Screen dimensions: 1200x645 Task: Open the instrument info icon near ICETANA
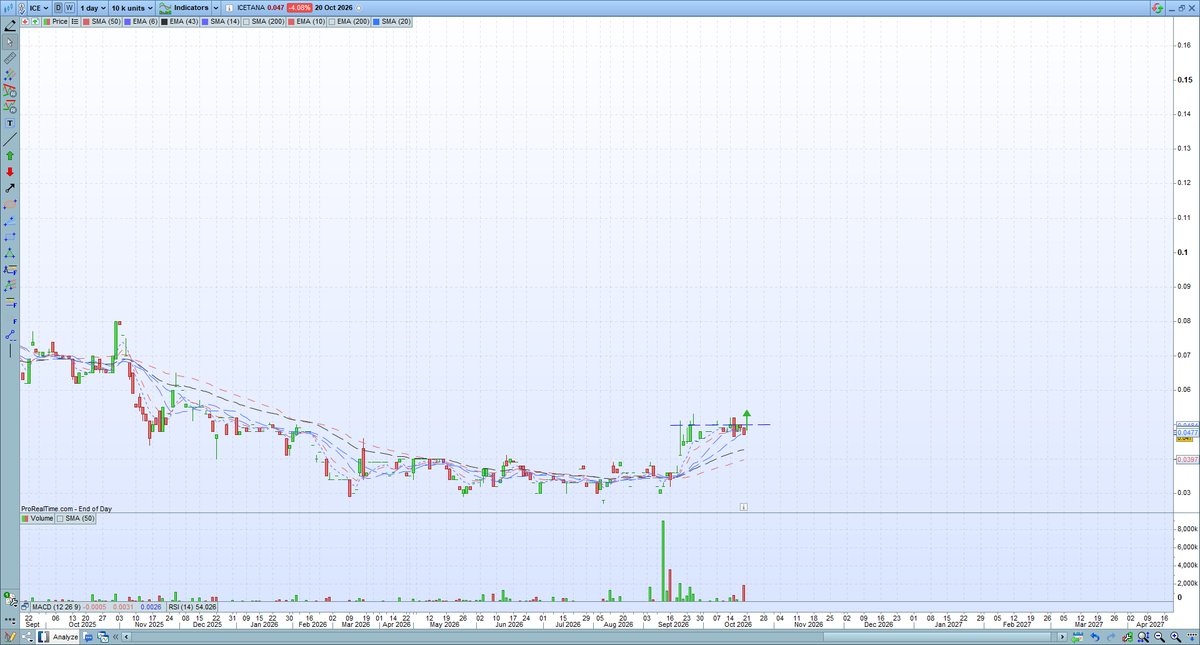click(x=229, y=8)
